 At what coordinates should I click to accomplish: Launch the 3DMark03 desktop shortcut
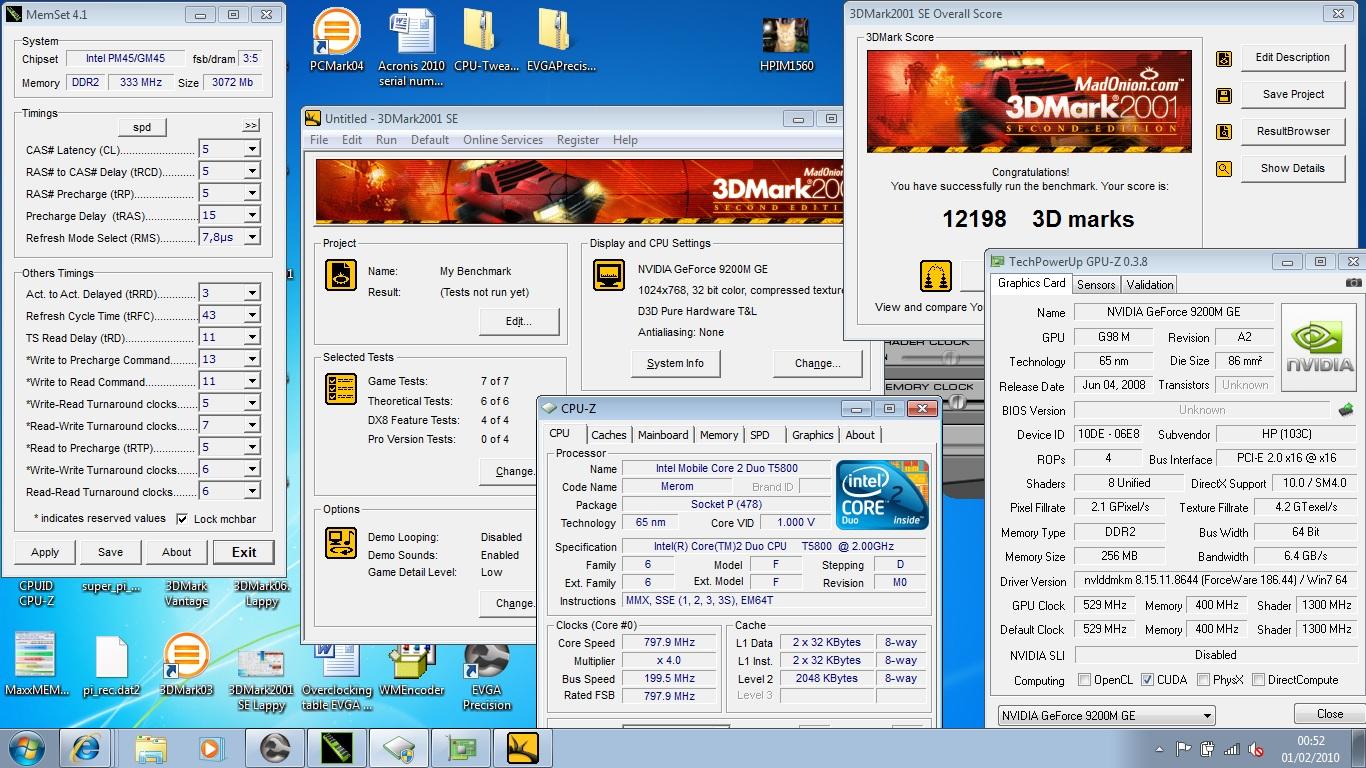[x=187, y=665]
